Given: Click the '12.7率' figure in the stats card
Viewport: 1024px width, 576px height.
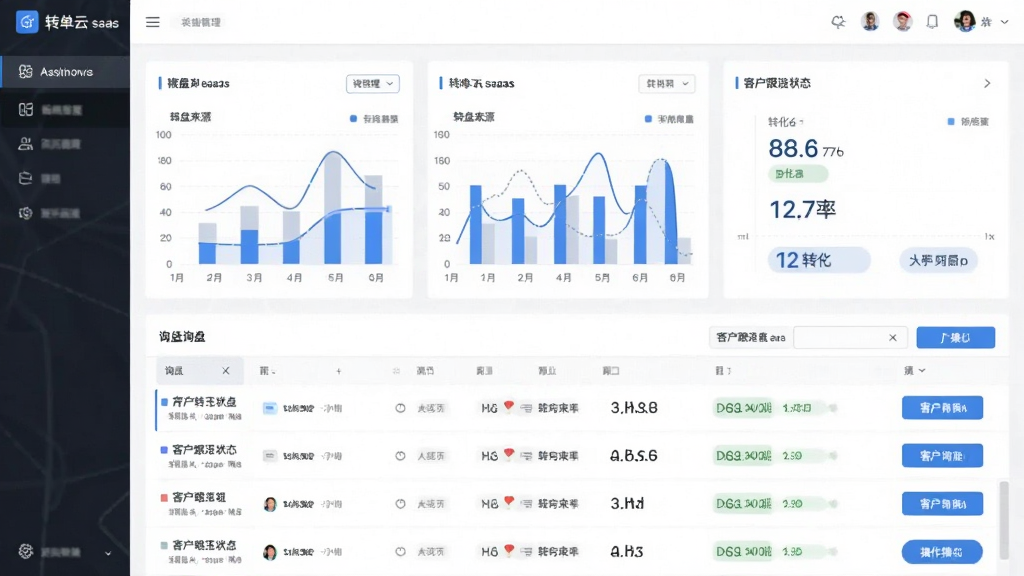Looking at the screenshot, I should (x=803, y=210).
